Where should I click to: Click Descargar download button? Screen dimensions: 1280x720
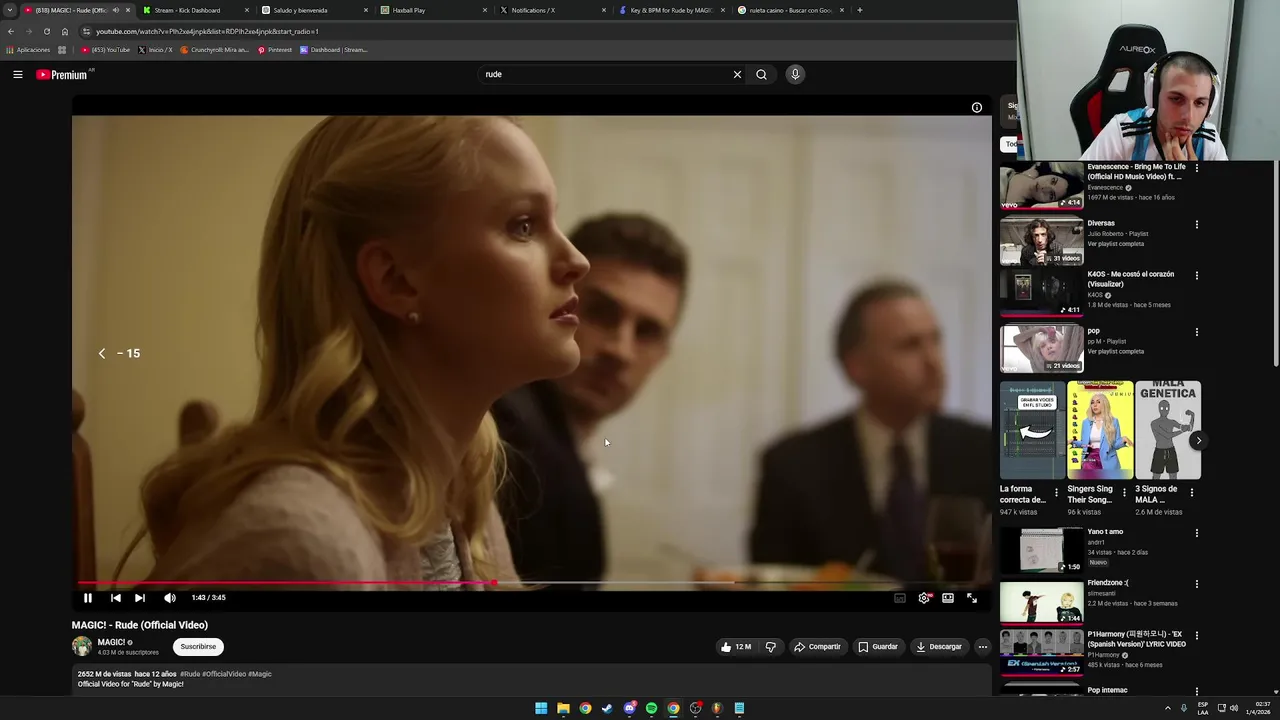939,647
